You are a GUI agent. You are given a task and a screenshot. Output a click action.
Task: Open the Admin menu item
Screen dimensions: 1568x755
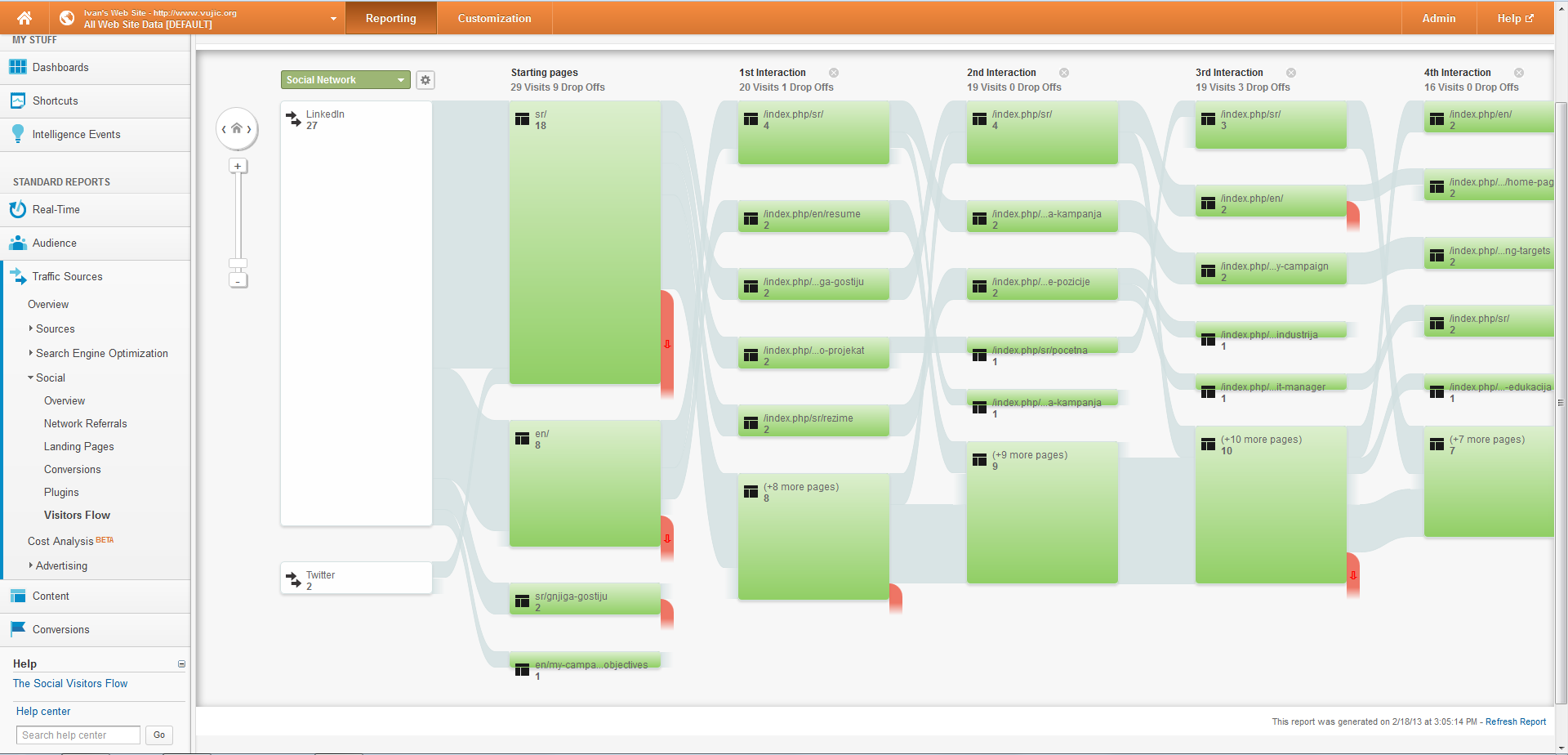point(1438,18)
